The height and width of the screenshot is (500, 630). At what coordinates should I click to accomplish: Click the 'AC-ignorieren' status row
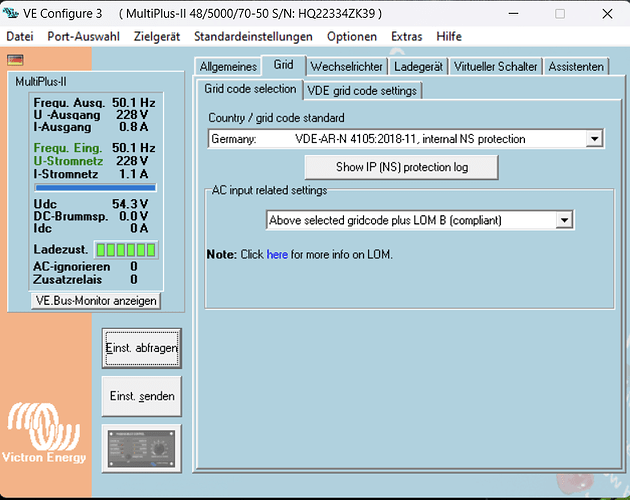(x=85, y=266)
